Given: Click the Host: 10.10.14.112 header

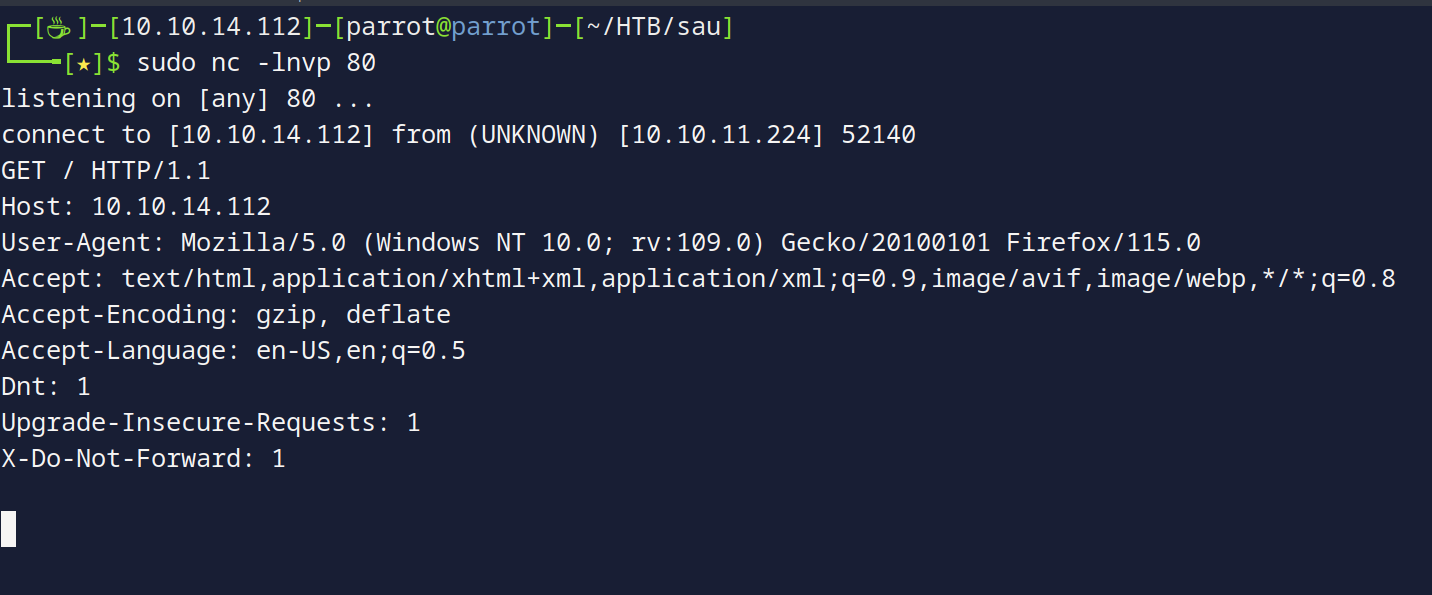Looking at the screenshot, I should pos(136,207).
